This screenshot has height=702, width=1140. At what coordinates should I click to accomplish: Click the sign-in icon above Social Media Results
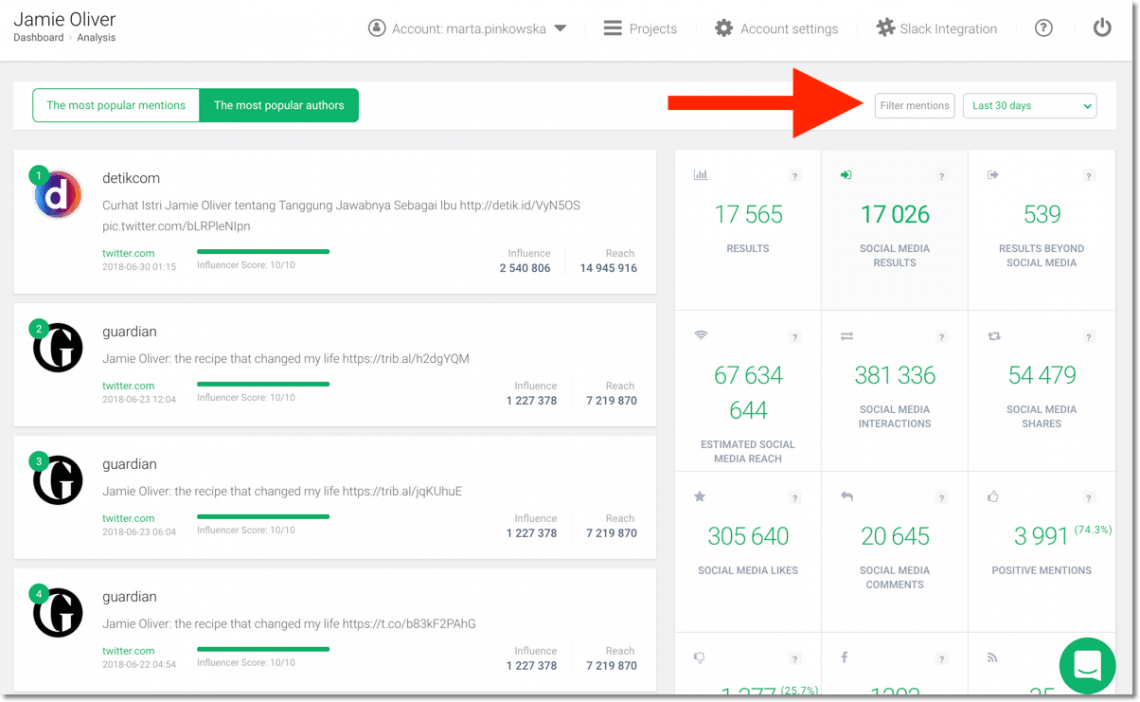(x=846, y=175)
